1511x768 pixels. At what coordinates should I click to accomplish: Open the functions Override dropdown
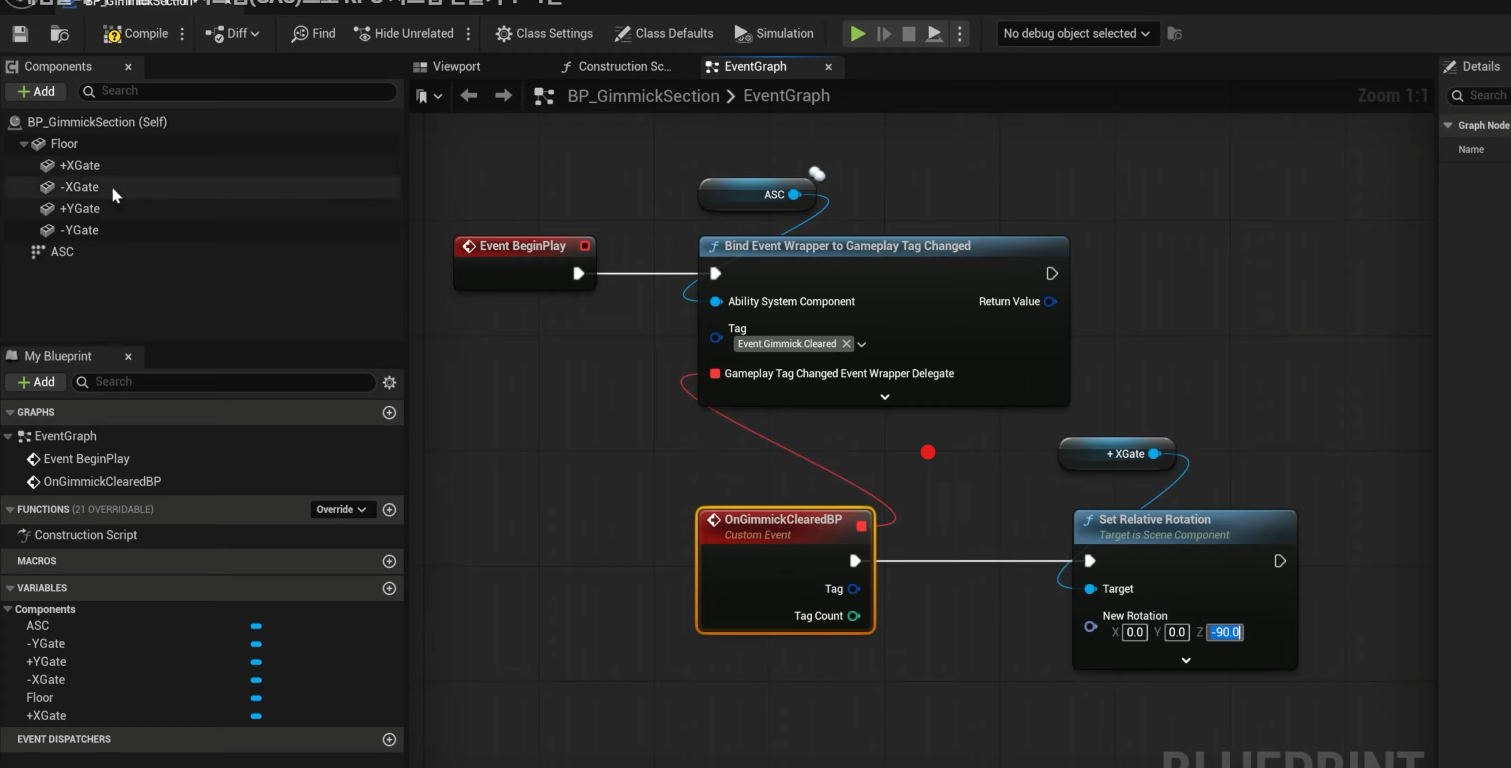[x=341, y=510]
